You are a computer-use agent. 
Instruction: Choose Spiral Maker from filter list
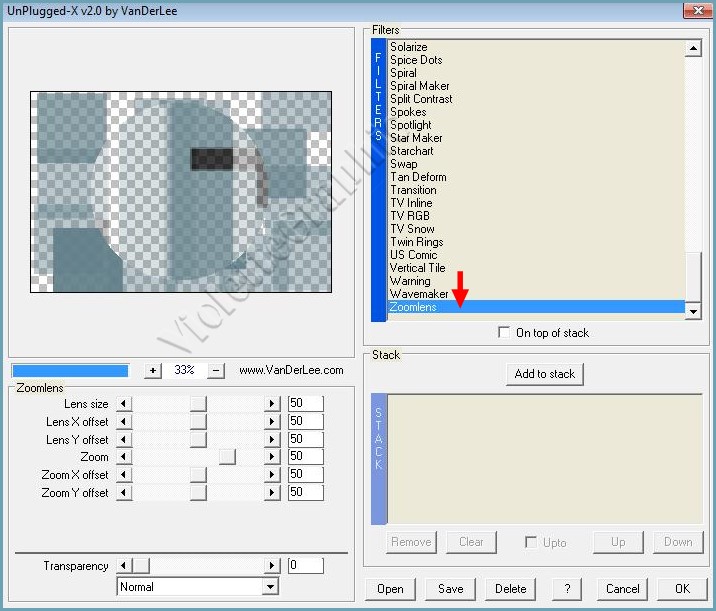click(419, 86)
